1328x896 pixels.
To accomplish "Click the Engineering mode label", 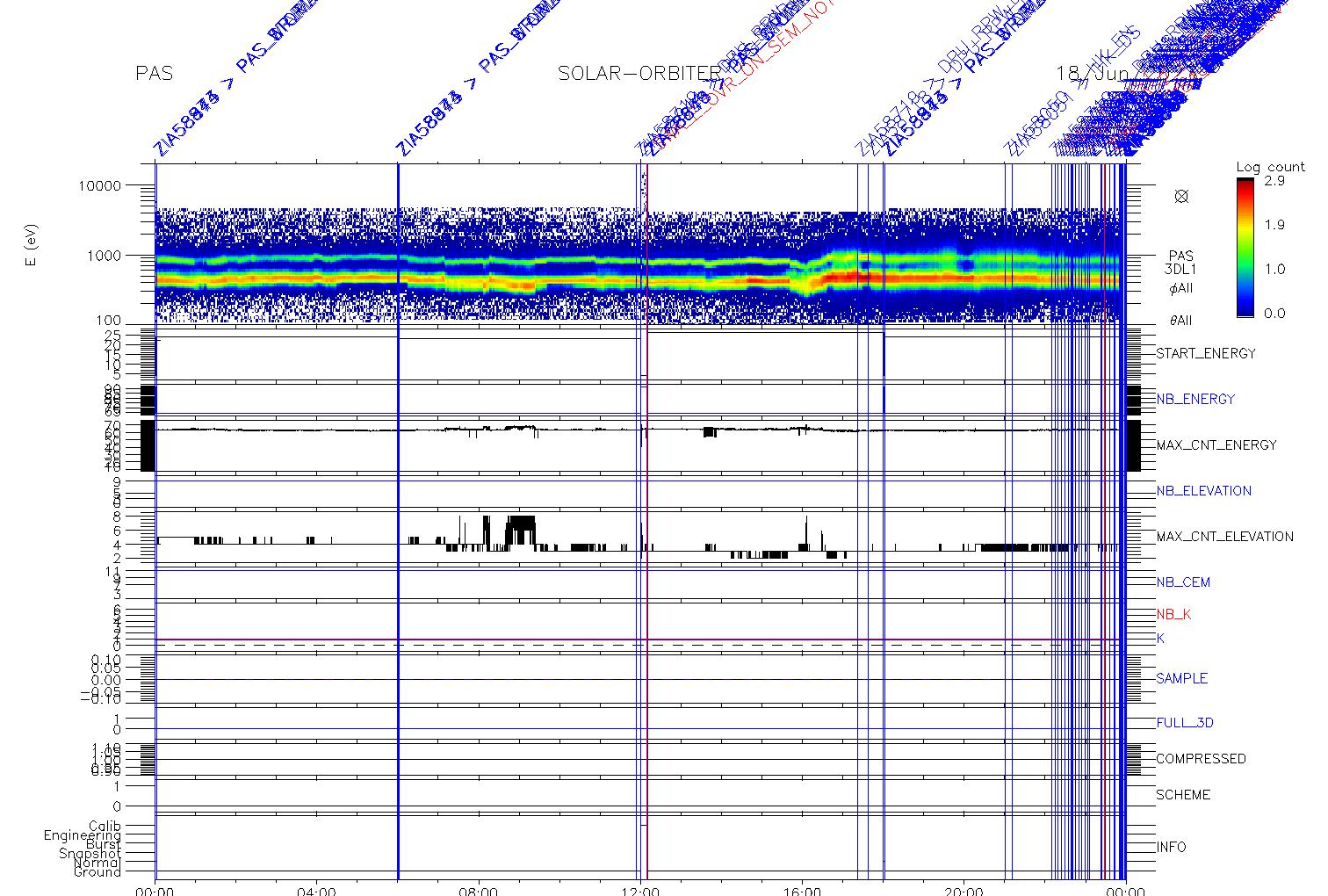I will [83, 835].
